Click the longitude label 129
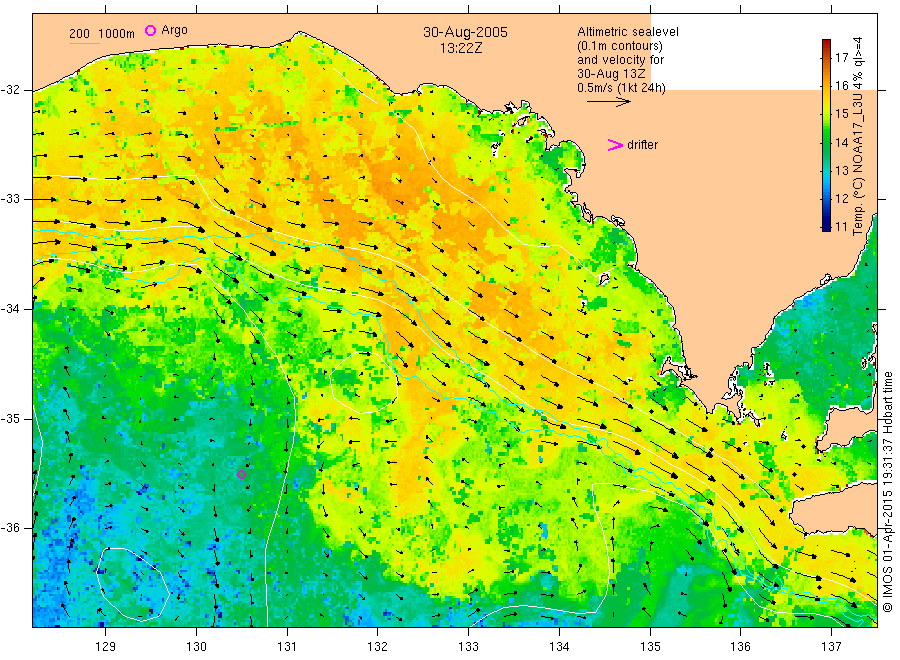This screenshot has width=900, height=660. coord(106,647)
